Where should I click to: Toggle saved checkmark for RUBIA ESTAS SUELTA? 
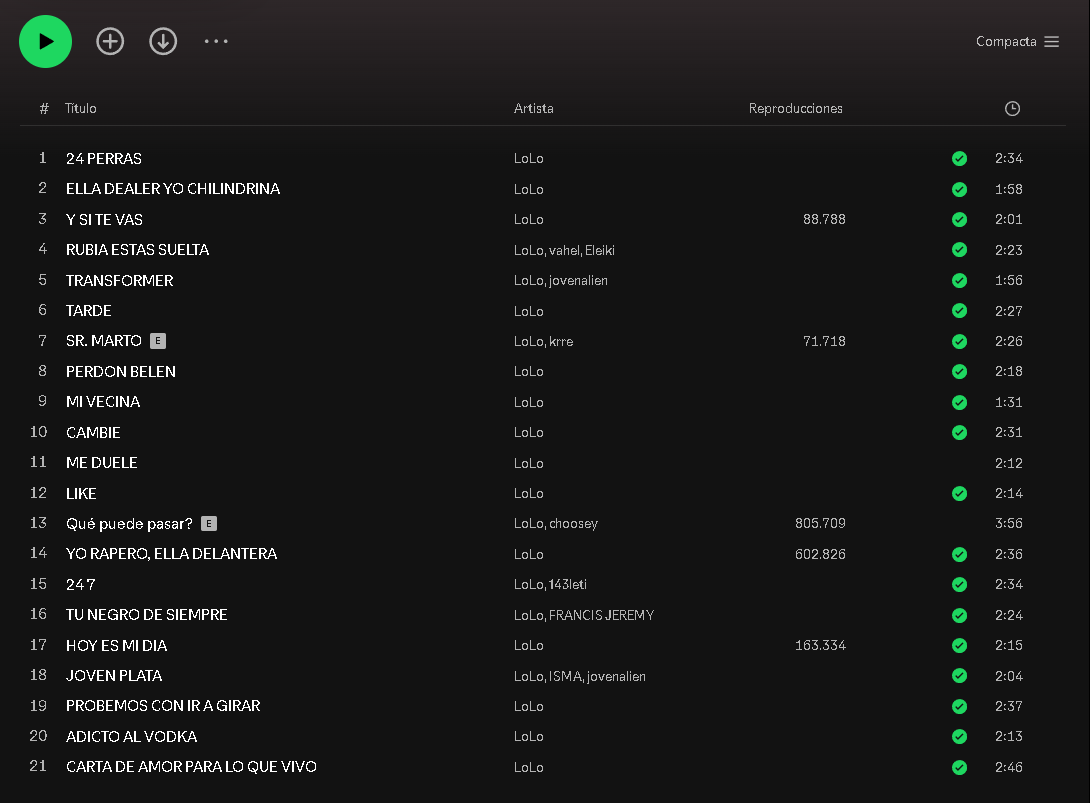(959, 250)
